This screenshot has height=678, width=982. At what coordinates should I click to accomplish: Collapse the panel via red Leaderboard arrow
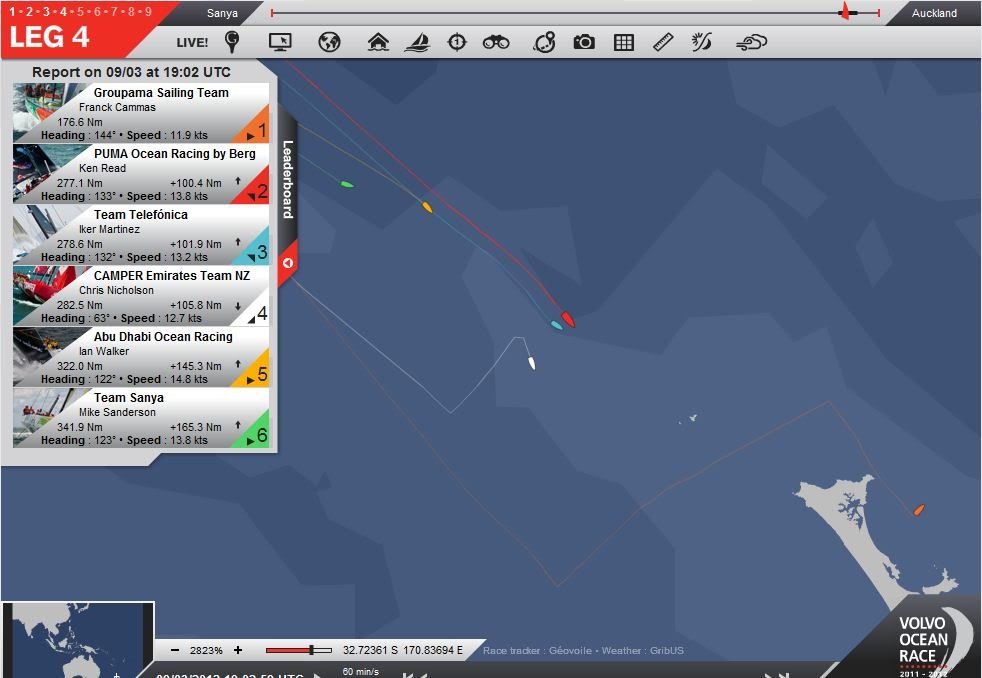pos(287,263)
